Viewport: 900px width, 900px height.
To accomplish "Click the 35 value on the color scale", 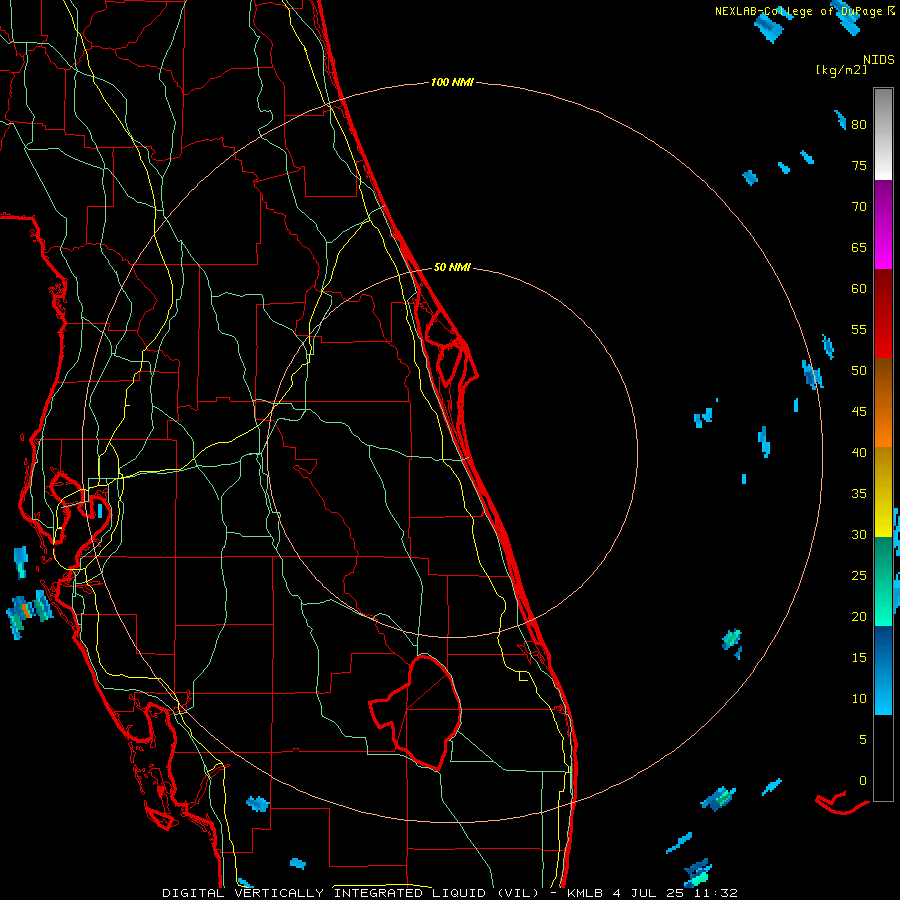I will point(859,494).
